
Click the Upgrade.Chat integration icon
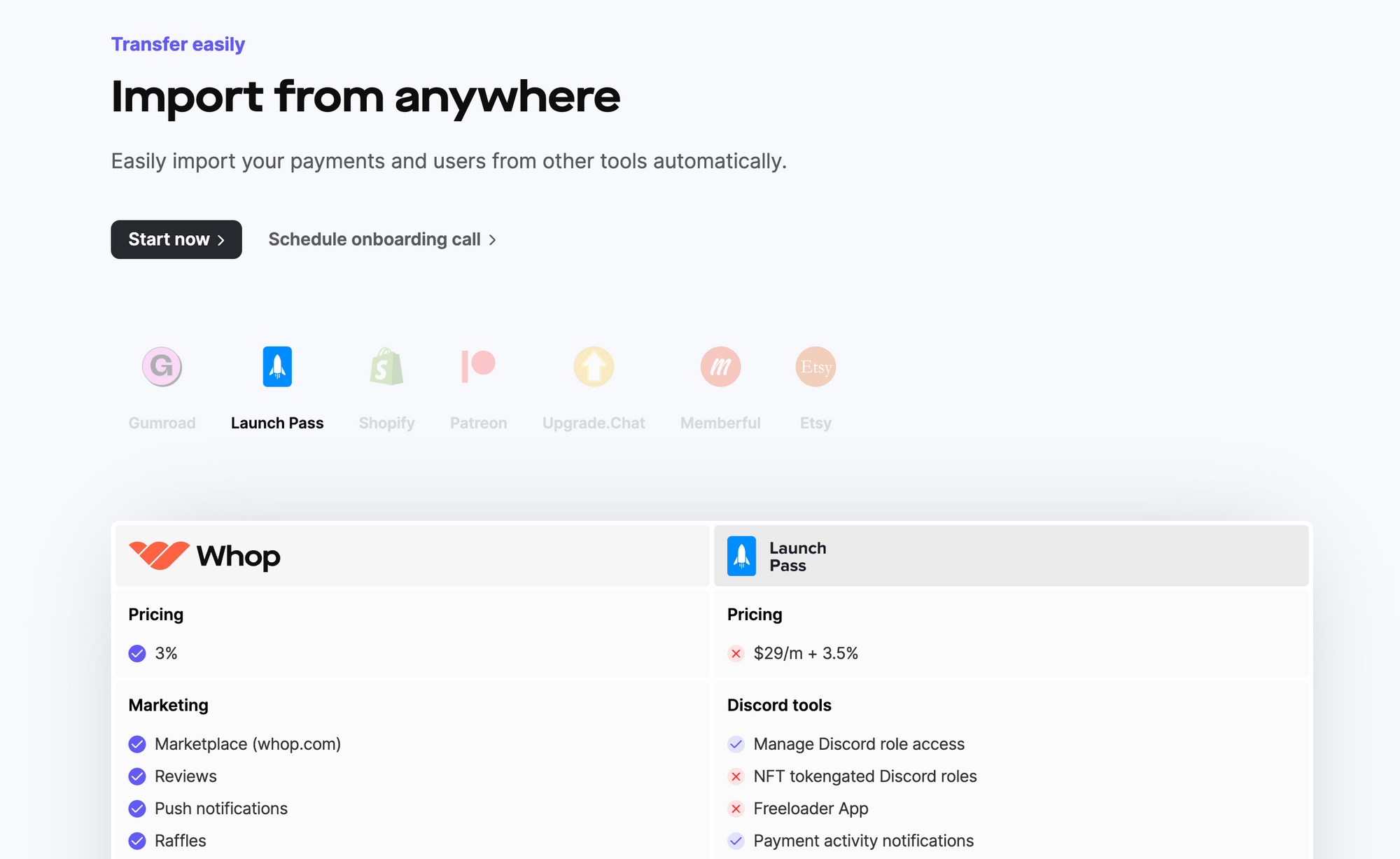pos(593,367)
